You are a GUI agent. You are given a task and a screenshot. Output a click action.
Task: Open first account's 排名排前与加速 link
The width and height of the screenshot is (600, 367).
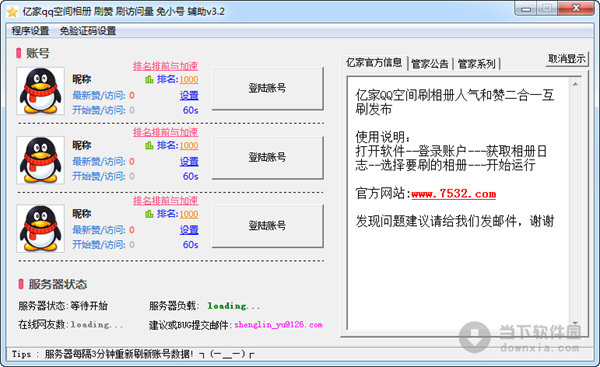pyautogui.click(x=165, y=66)
